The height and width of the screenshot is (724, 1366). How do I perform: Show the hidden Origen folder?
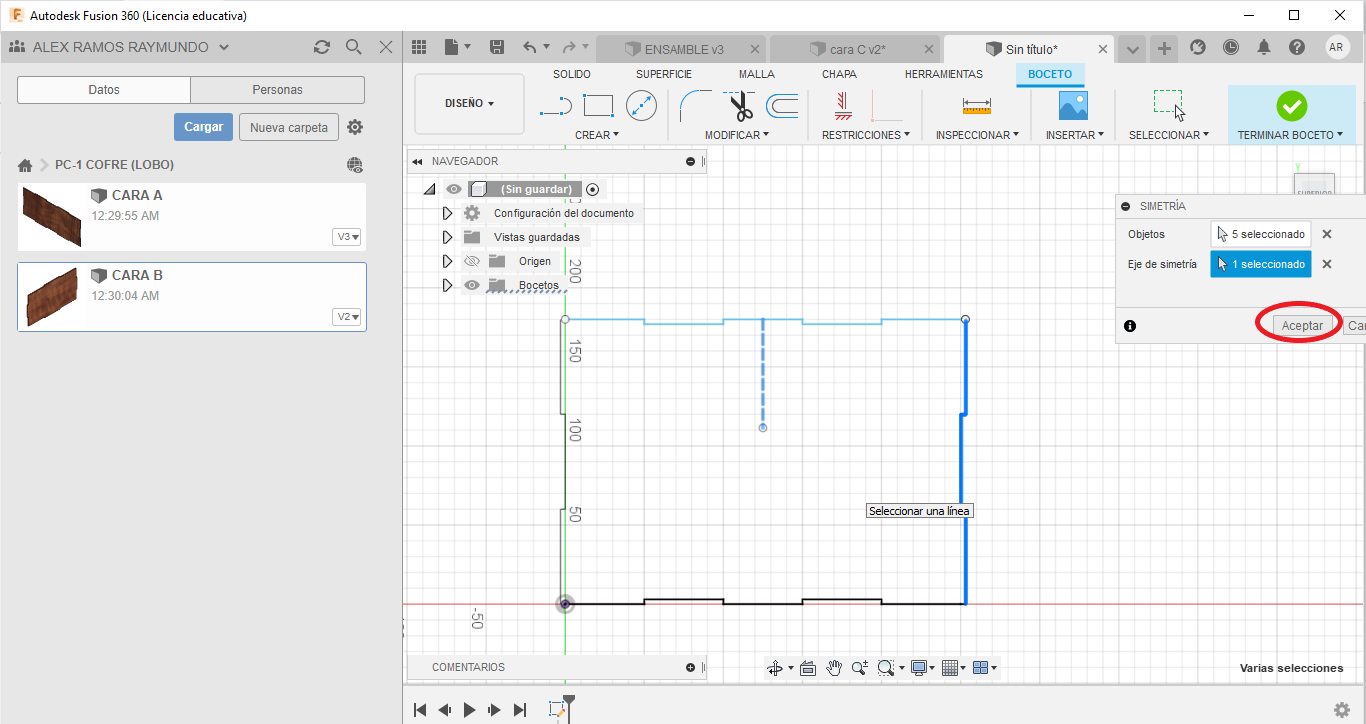472,261
